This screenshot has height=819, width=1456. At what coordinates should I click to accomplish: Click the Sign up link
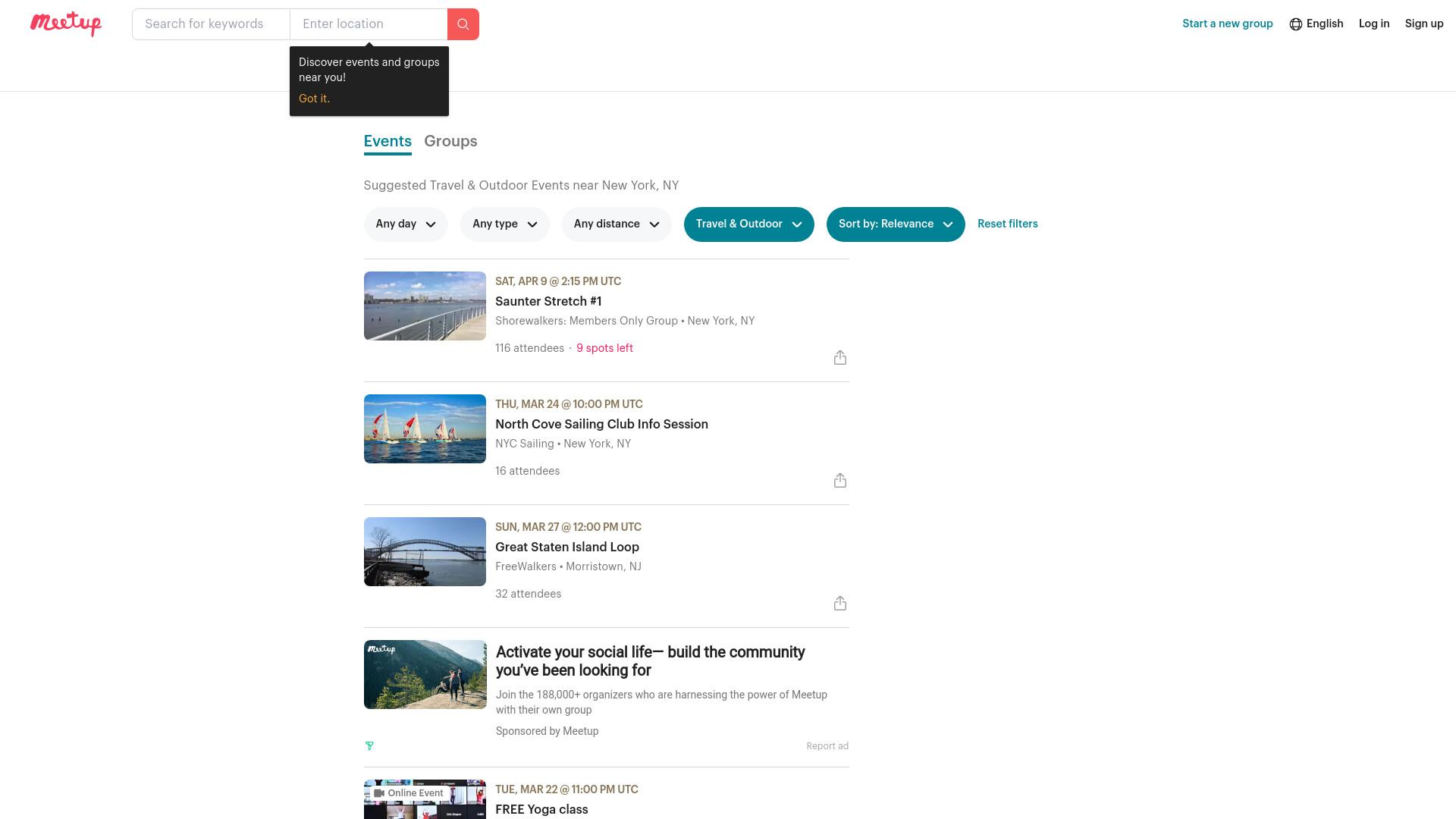(x=1424, y=24)
